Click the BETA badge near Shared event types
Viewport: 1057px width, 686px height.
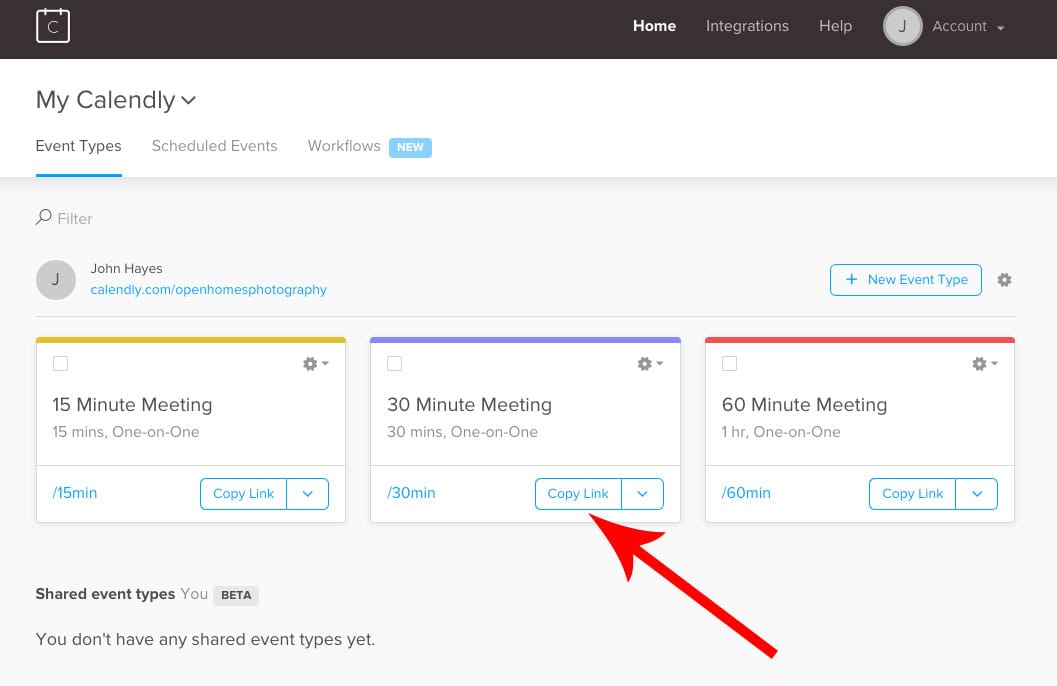tap(236, 595)
